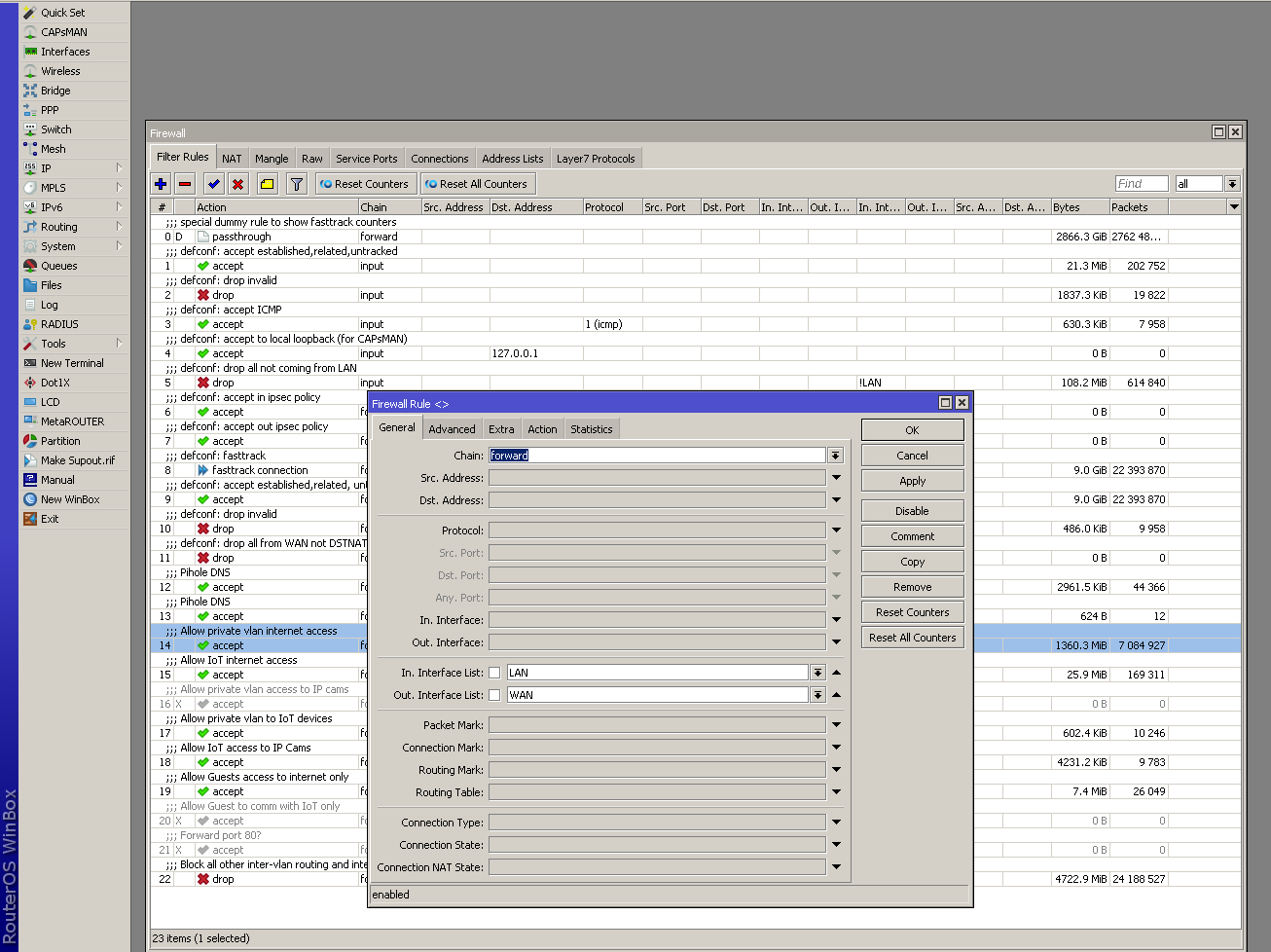Open Quick Set from the sidebar
Screen dimensions: 1271x952
(x=62, y=13)
